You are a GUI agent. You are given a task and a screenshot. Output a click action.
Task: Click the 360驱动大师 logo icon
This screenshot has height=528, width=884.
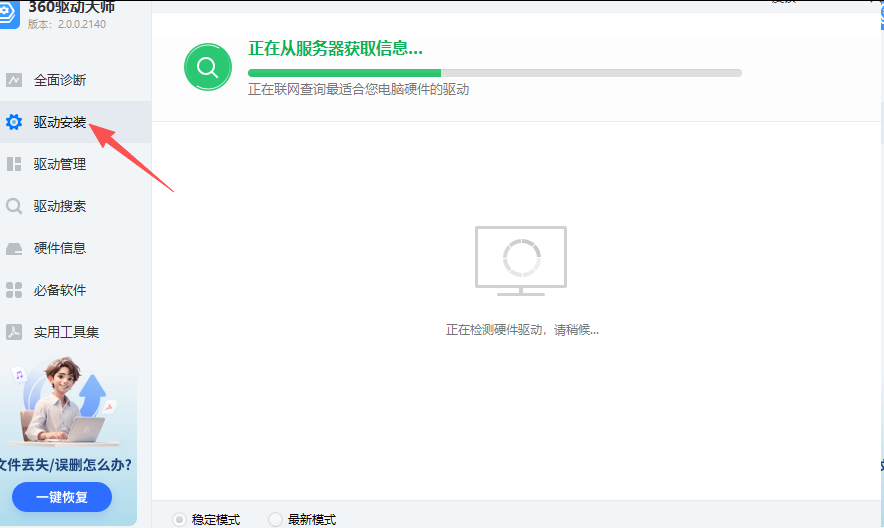[8, 14]
